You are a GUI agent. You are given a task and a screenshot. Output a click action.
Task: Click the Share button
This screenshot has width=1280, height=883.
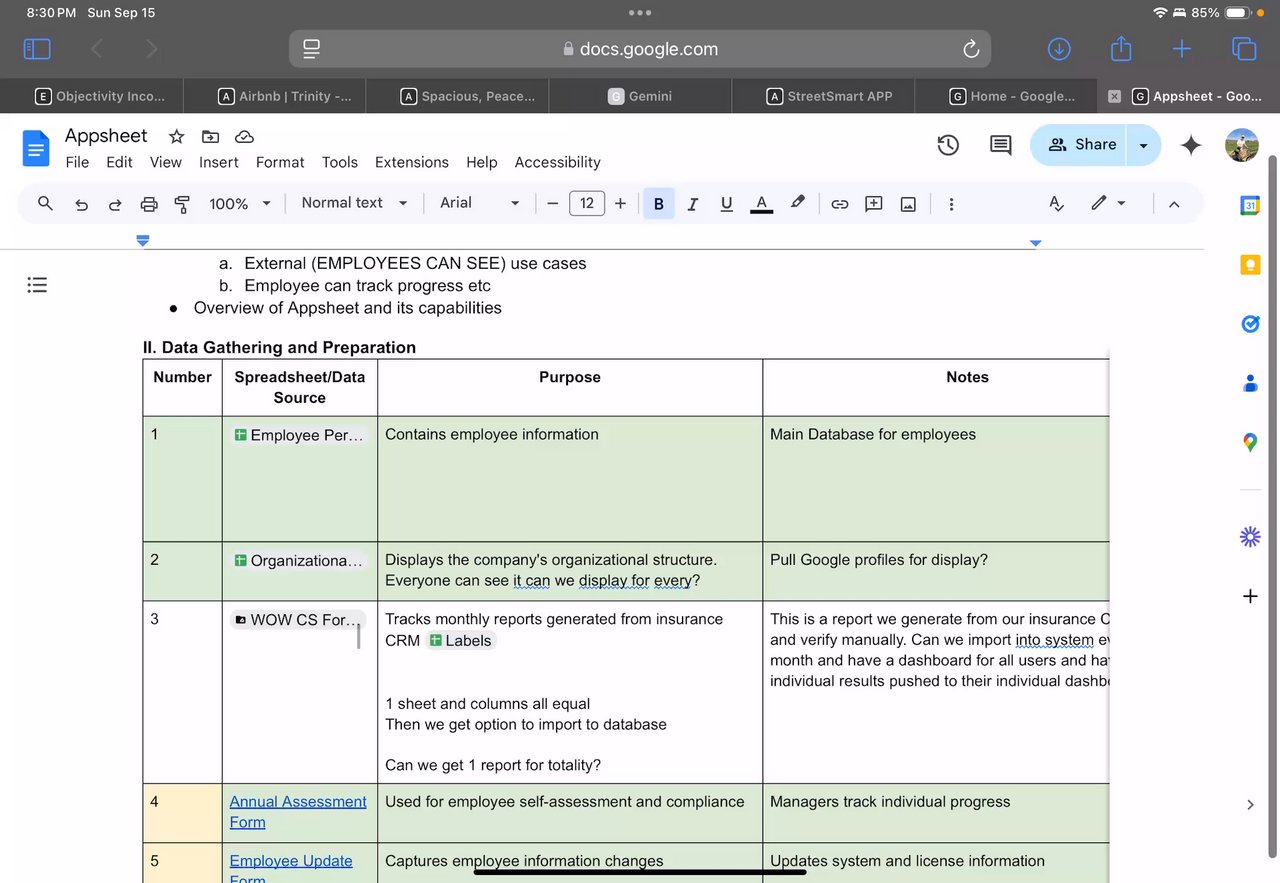coord(1081,145)
